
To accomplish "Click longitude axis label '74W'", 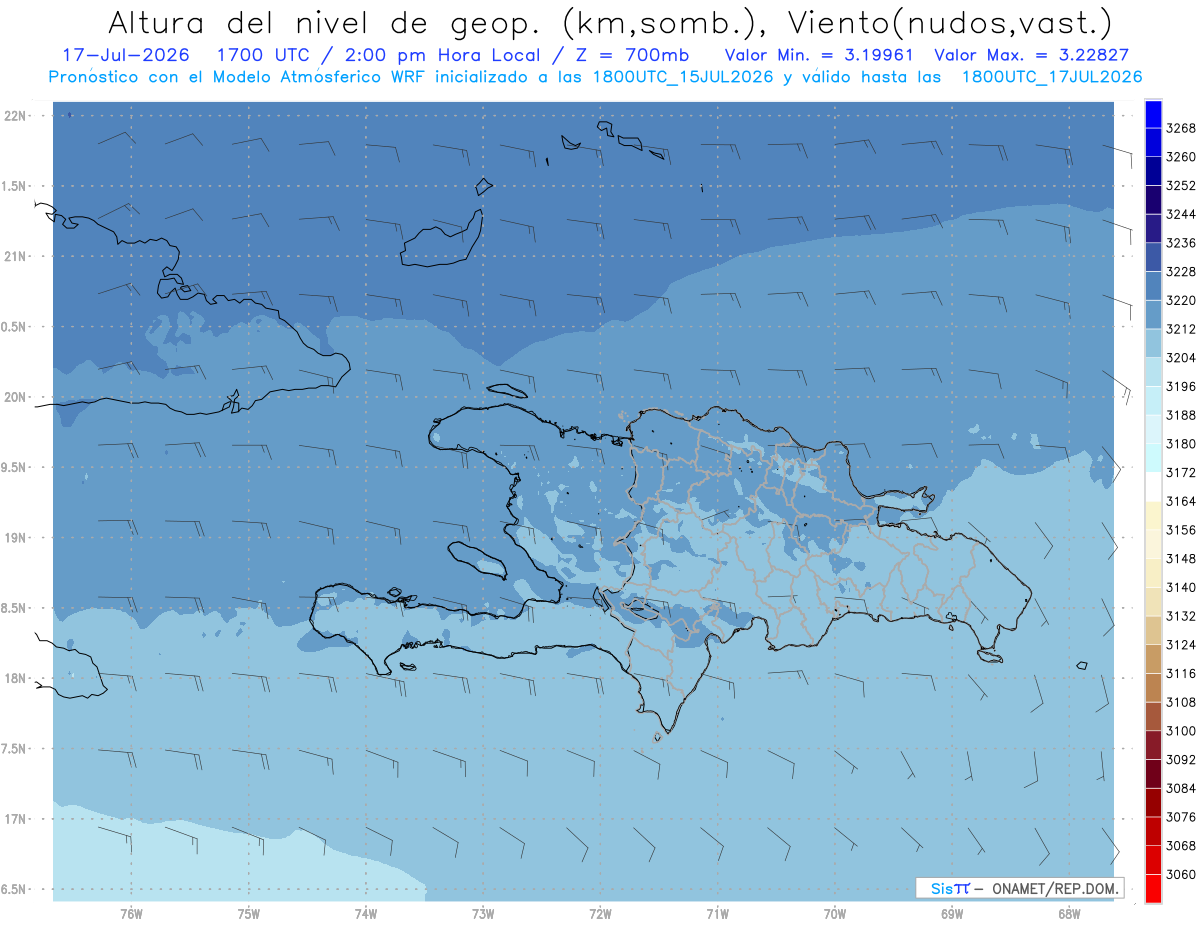I will coord(366,914).
